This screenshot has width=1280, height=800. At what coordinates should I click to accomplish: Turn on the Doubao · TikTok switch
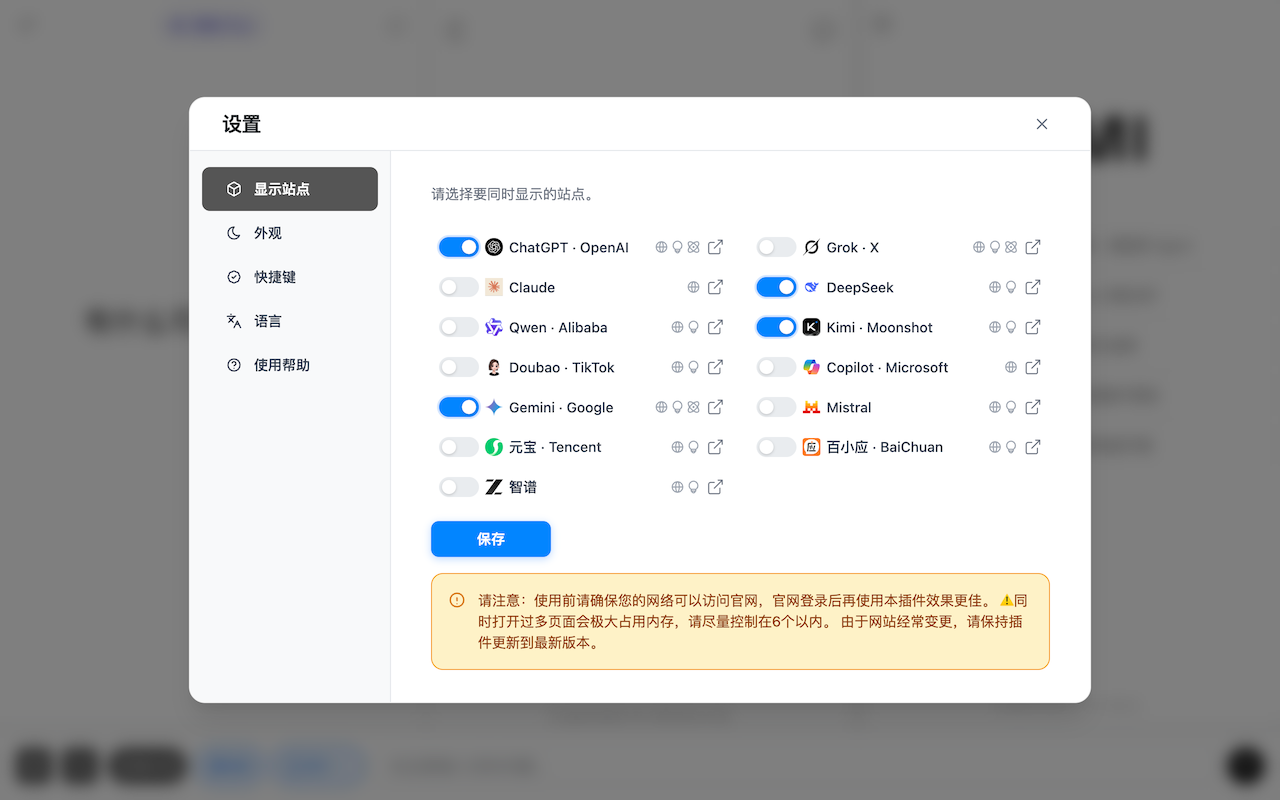(458, 367)
